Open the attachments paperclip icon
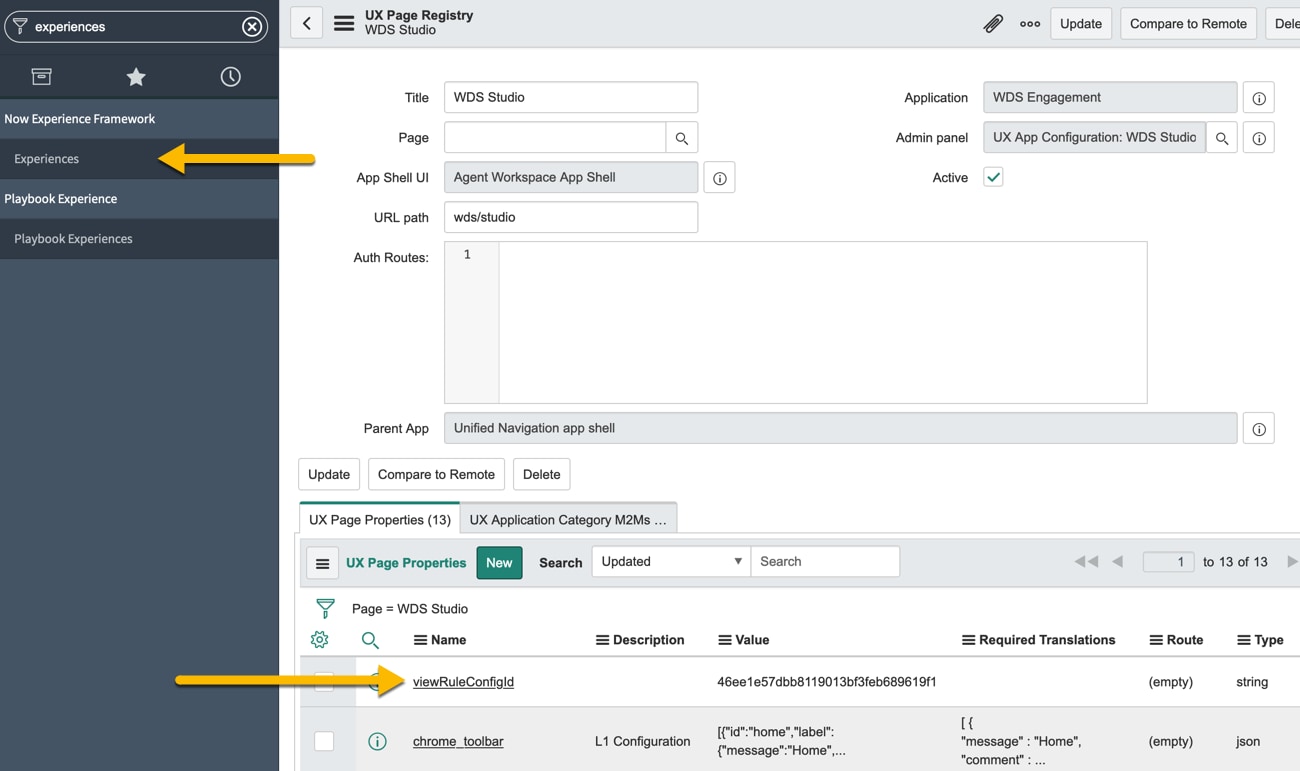This screenshot has width=1300, height=771. point(993,23)
